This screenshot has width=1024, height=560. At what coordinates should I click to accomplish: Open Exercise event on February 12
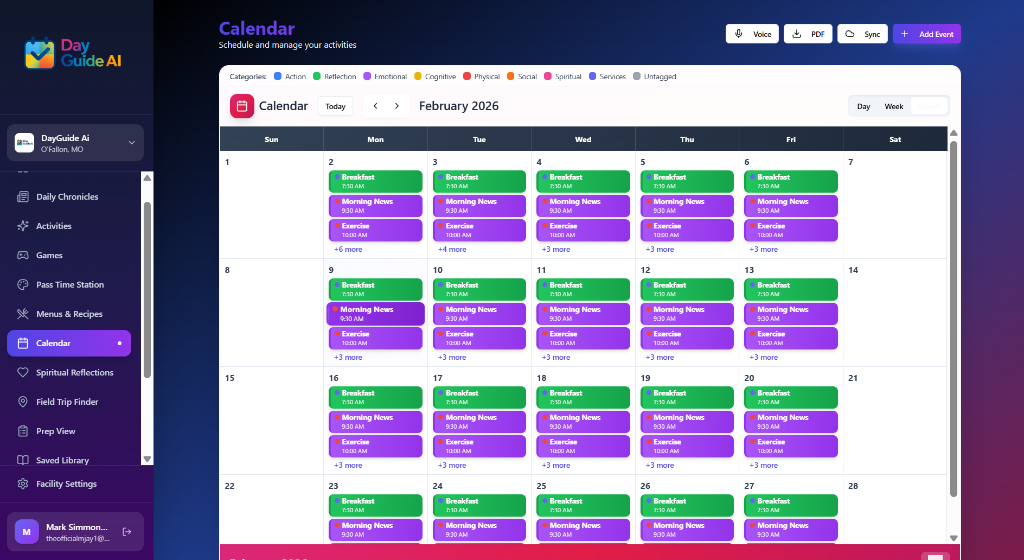[687, 338]
